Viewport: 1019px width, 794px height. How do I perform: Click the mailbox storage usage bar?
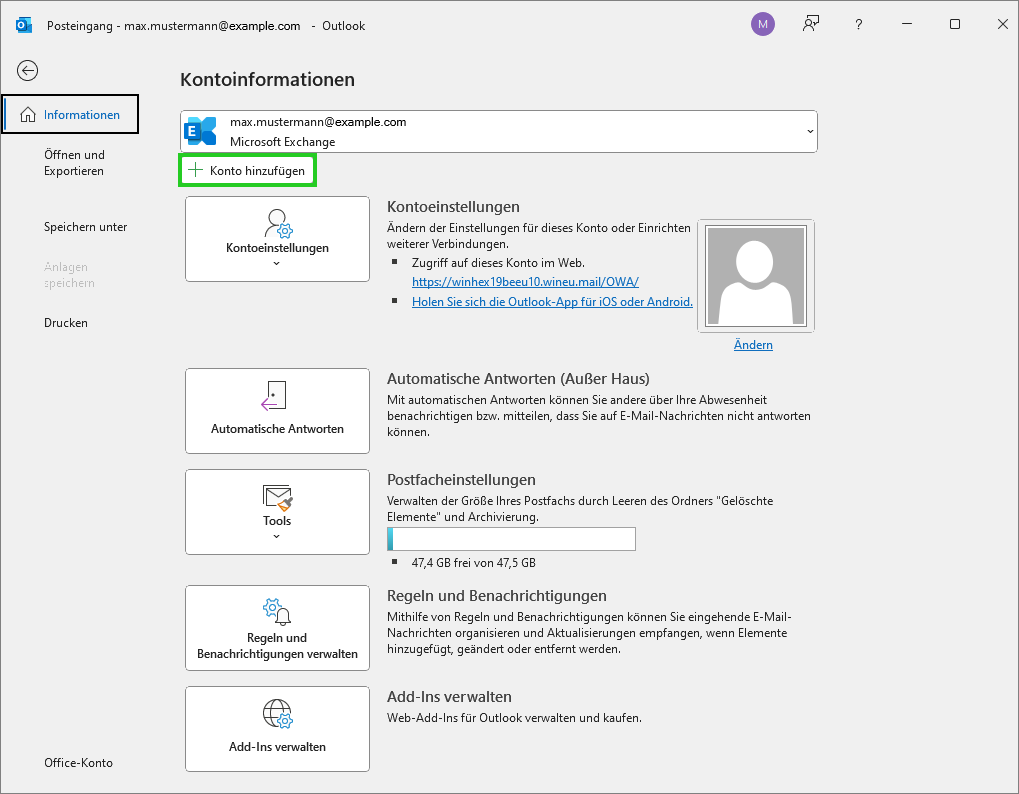click(511, 539)
